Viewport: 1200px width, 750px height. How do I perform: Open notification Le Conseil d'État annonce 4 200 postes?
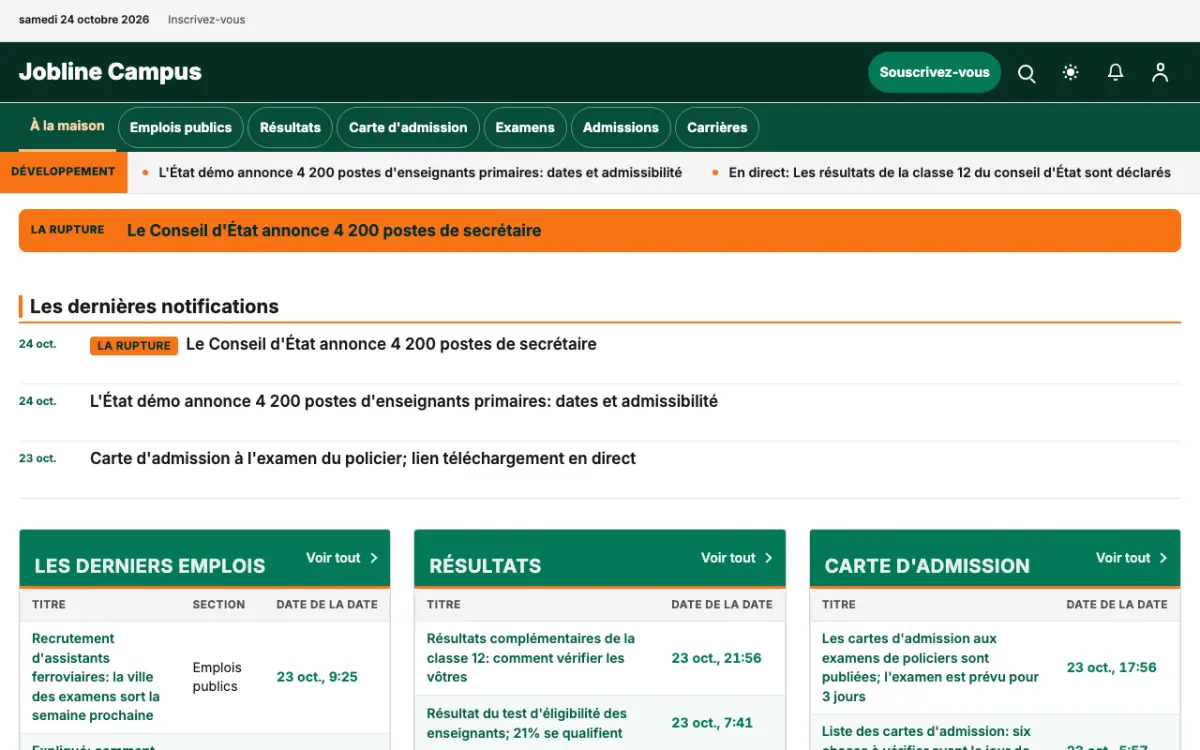[x=391, y=344]
